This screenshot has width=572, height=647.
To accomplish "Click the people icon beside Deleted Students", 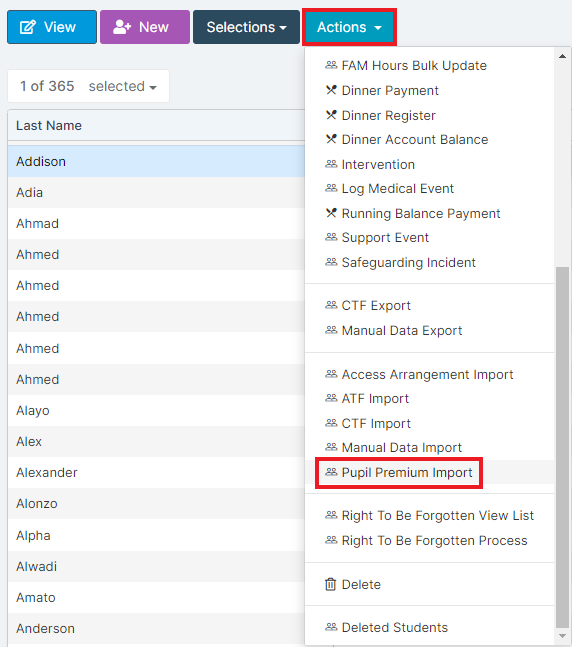I will pyautogui.click(x=331, y=627).
